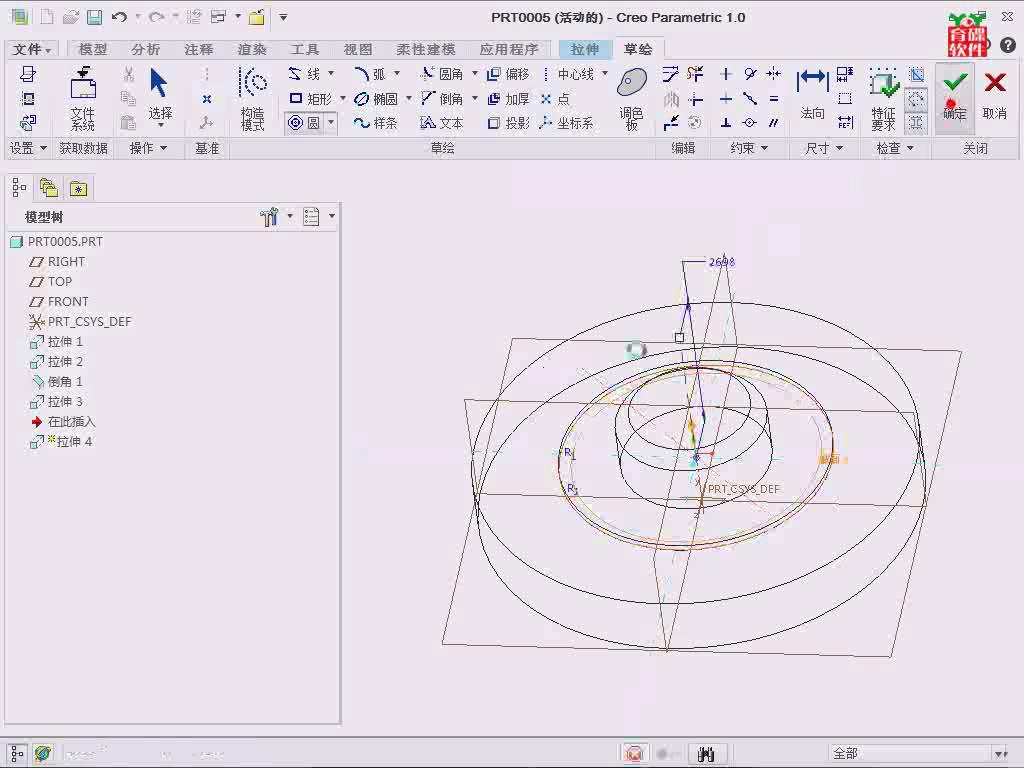Choose the Arc (弧) tool

click(x=370, y=74)
